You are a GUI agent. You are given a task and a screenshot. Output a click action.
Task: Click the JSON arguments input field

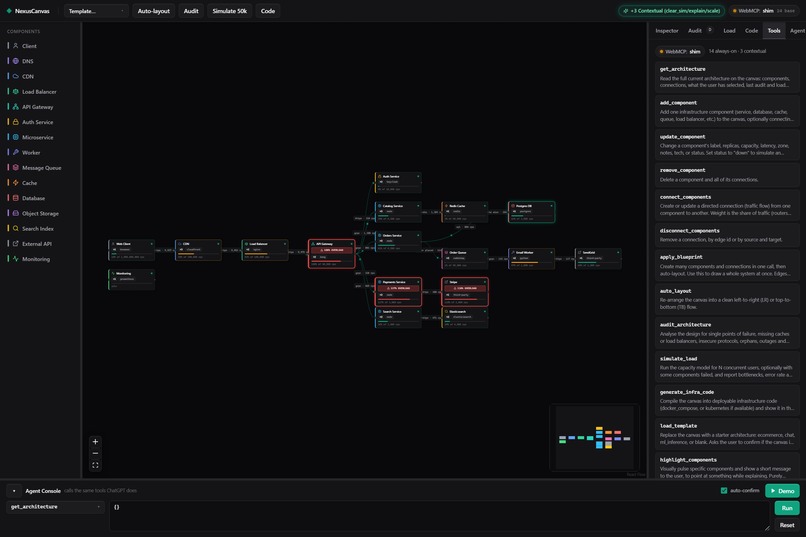(439, 516)
